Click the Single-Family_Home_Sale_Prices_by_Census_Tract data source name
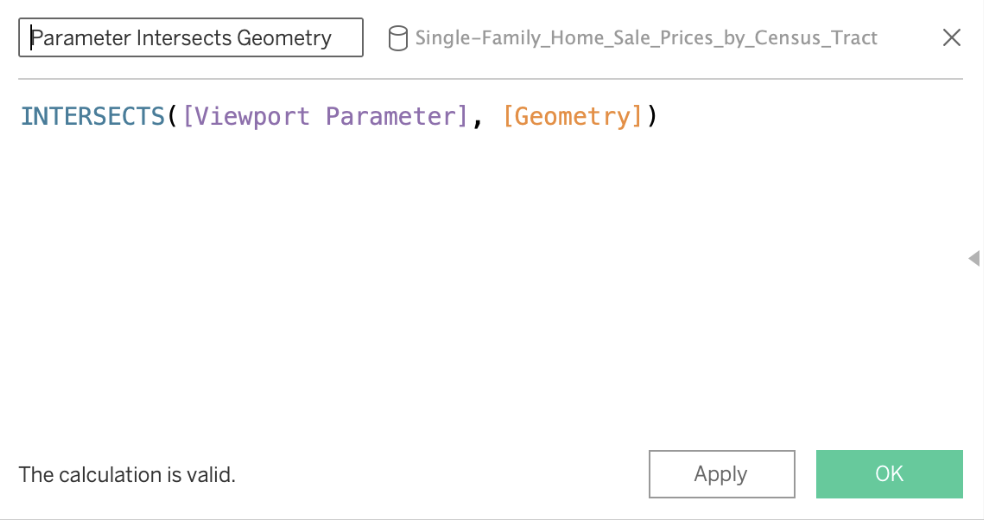The width and height of the screenshot is (984, 520). 646,38
